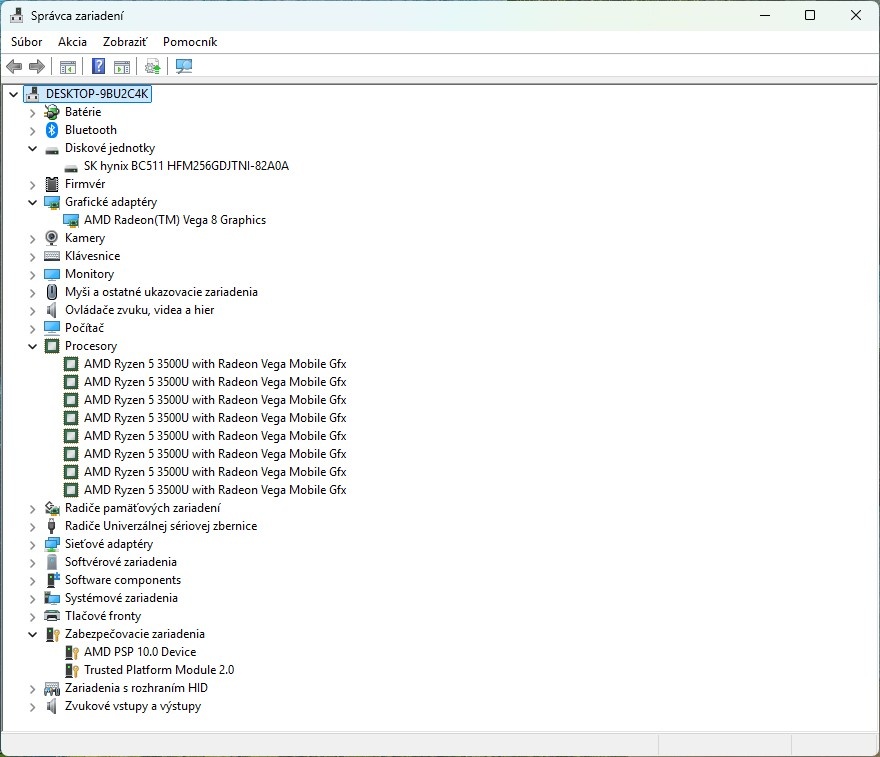880x757 pixels.
Task: Select AMD Radeon(TM) Vega 8 Graphics device
Action: (x=174, y=220)
